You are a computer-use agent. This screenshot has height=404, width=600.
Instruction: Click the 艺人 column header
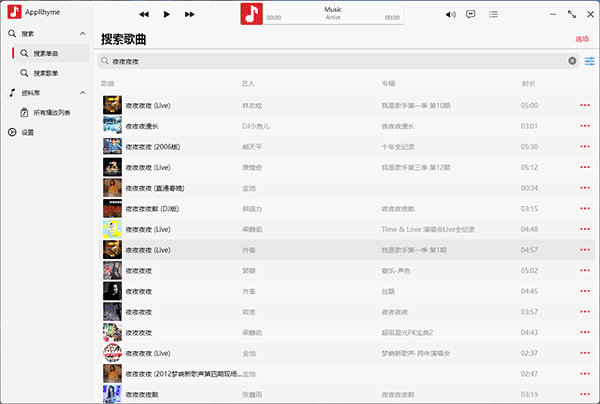point(248,83)
